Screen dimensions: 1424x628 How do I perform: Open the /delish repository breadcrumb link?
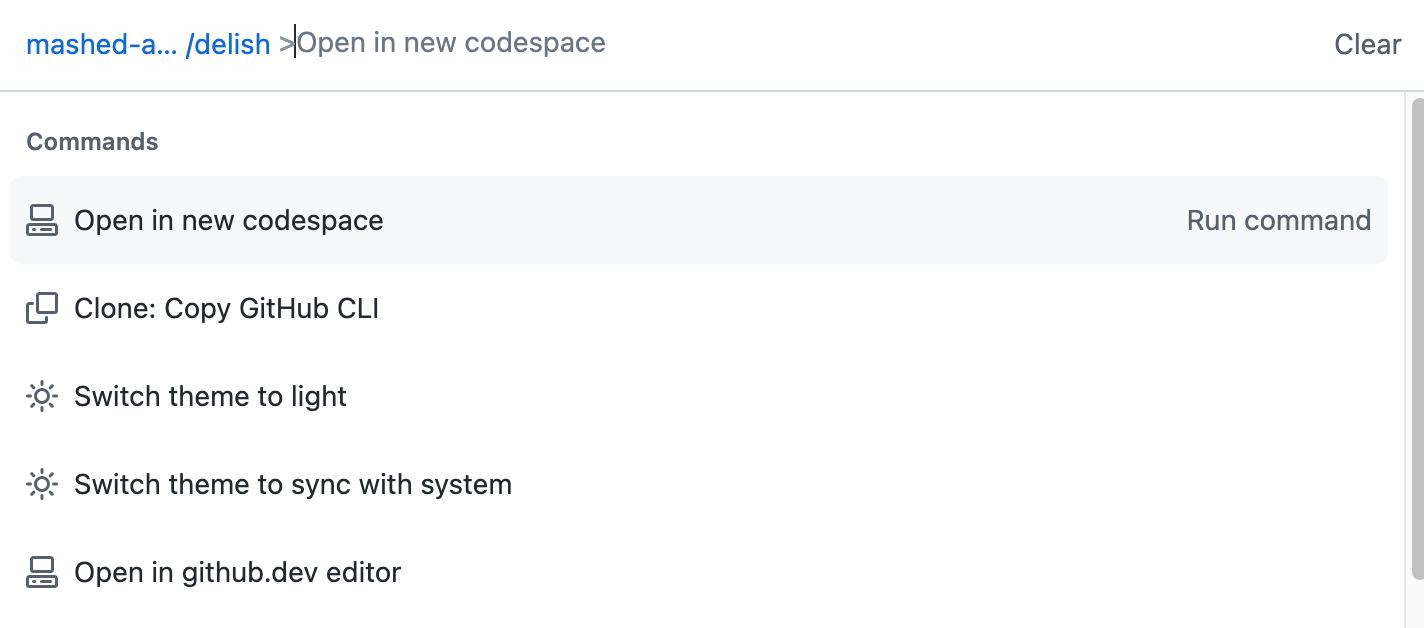(x=228, y=44)
